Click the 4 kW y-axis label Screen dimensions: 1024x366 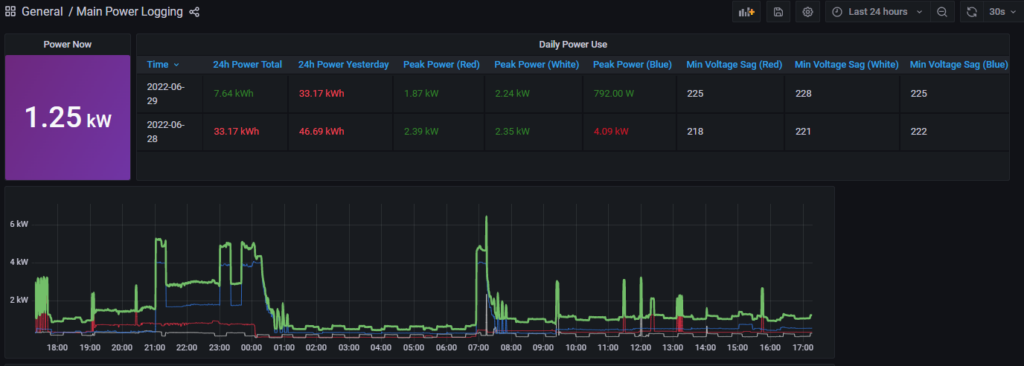point(18,261)
